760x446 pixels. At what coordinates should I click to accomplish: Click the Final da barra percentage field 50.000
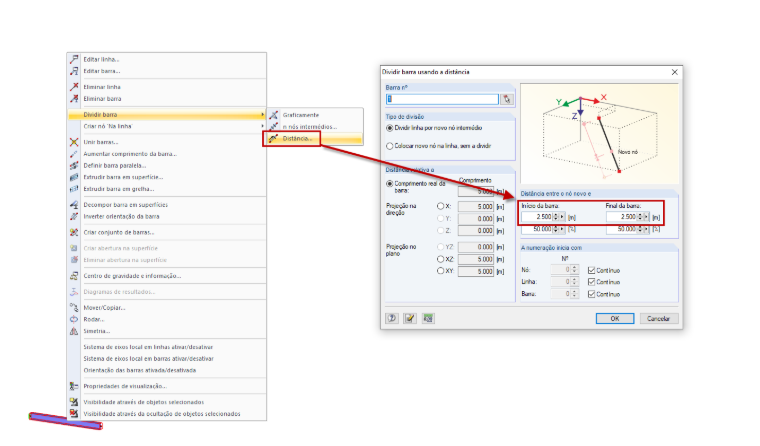(x=621, y=229)
